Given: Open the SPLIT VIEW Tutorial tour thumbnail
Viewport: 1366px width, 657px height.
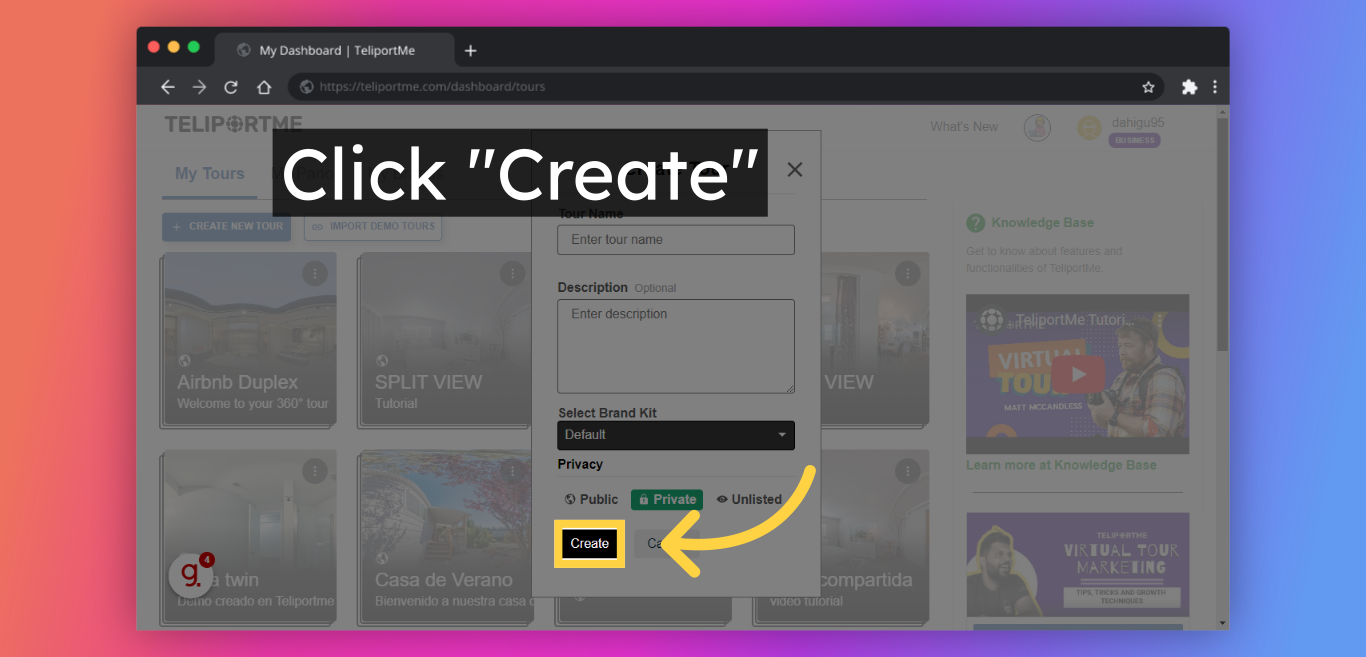Looking at the screenshot, I should (x=445, y=339).
